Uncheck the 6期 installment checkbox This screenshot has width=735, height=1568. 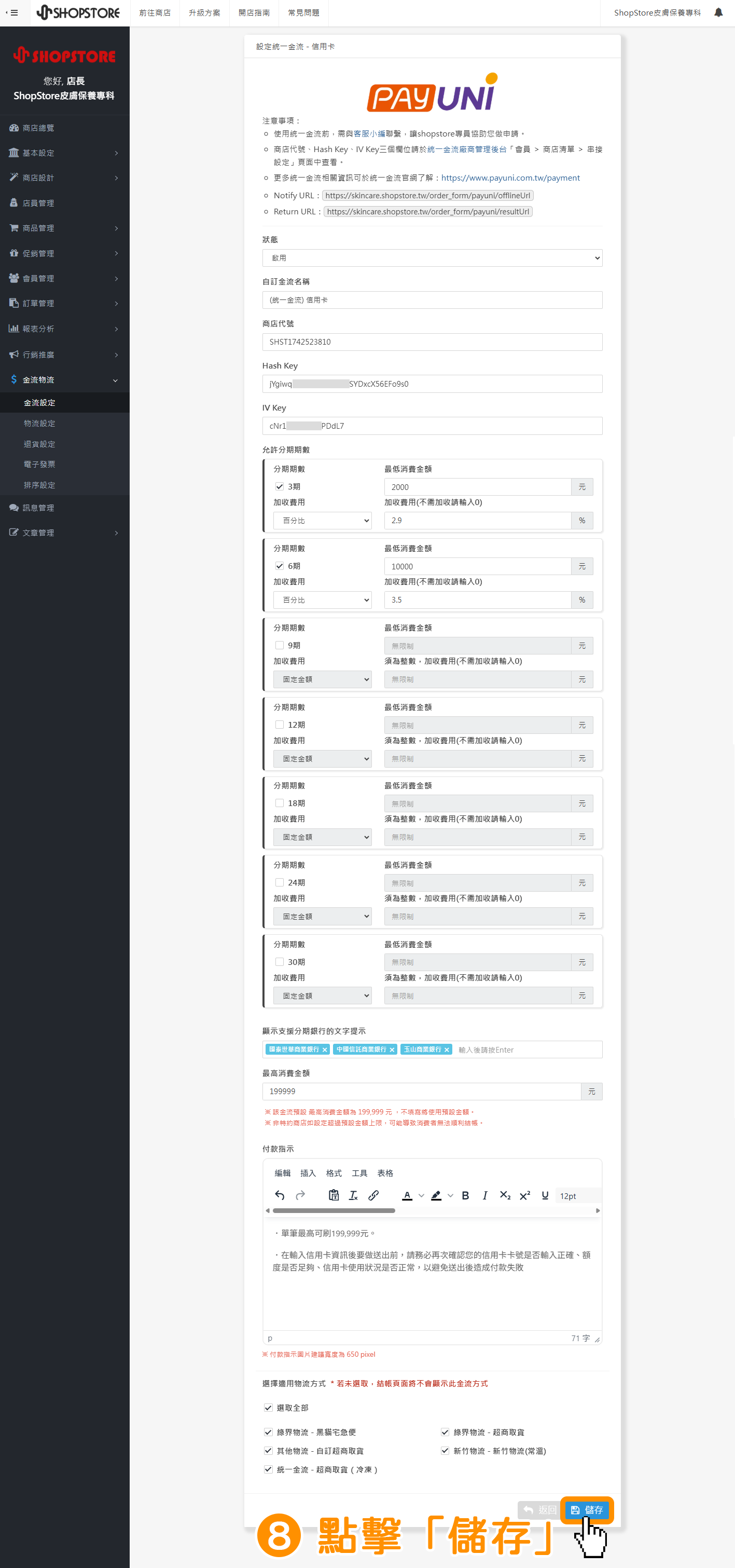pos(280,566)
